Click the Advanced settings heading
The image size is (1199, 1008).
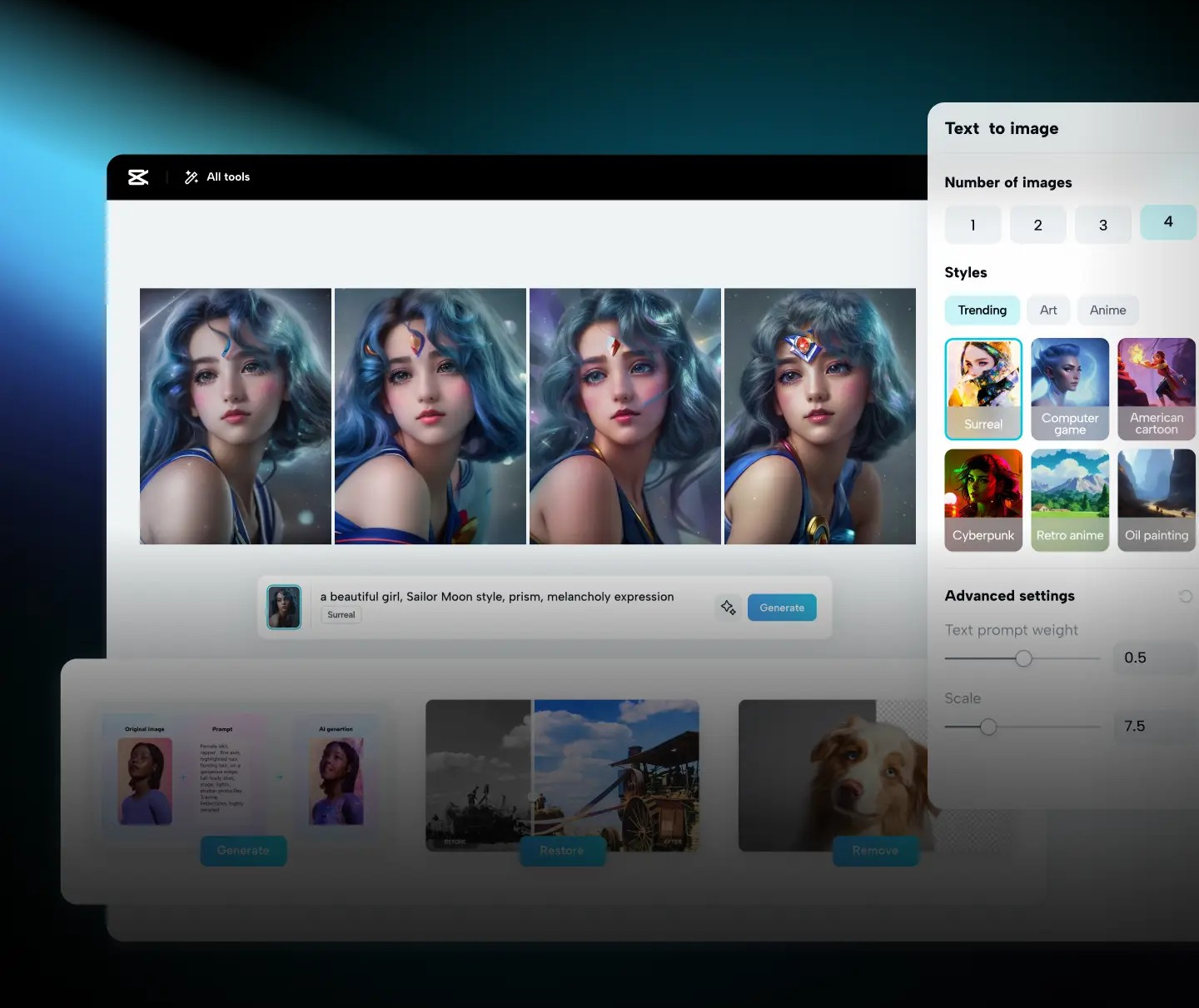coord(1009,596)
